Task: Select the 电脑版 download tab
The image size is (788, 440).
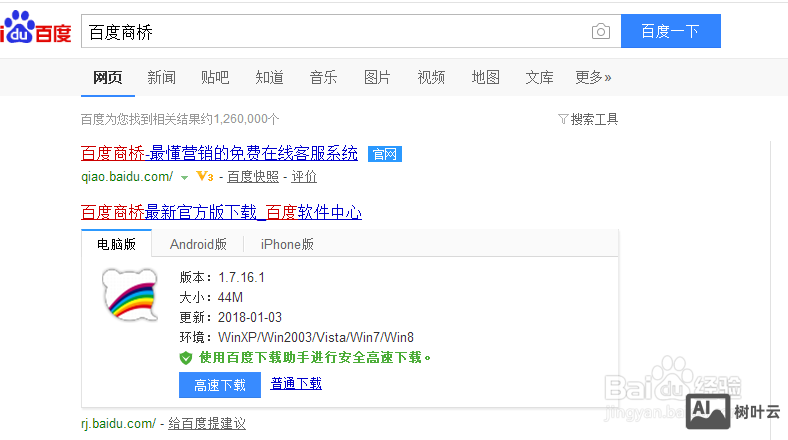Action: (117, 244)
